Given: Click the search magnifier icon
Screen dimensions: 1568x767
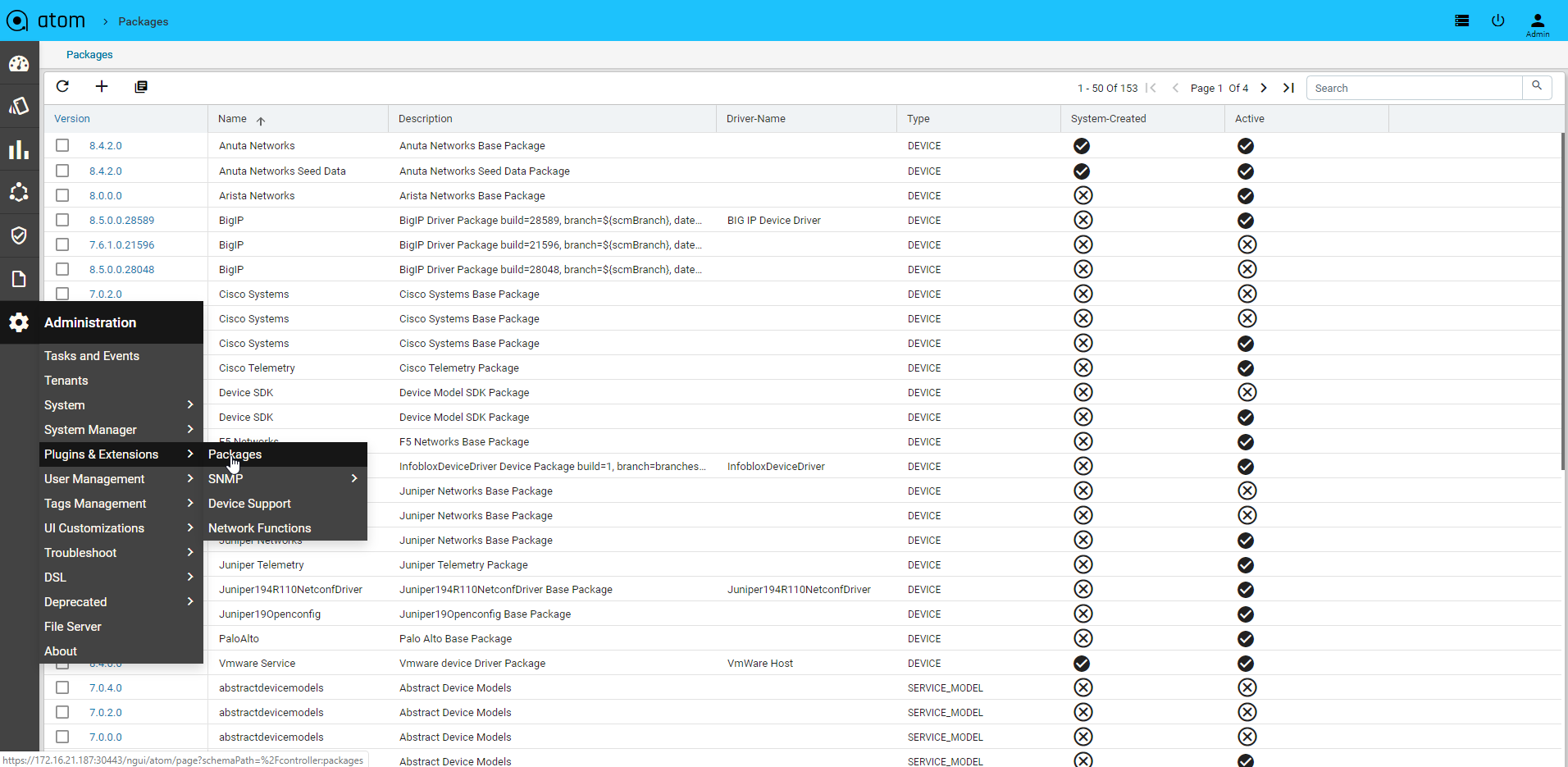Looking at the screenshot, I should [x=1537, y=86].
